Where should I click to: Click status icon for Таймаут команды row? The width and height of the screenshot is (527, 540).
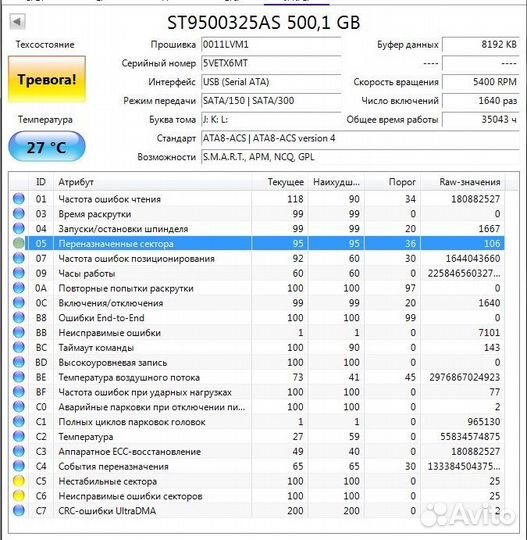19,347
